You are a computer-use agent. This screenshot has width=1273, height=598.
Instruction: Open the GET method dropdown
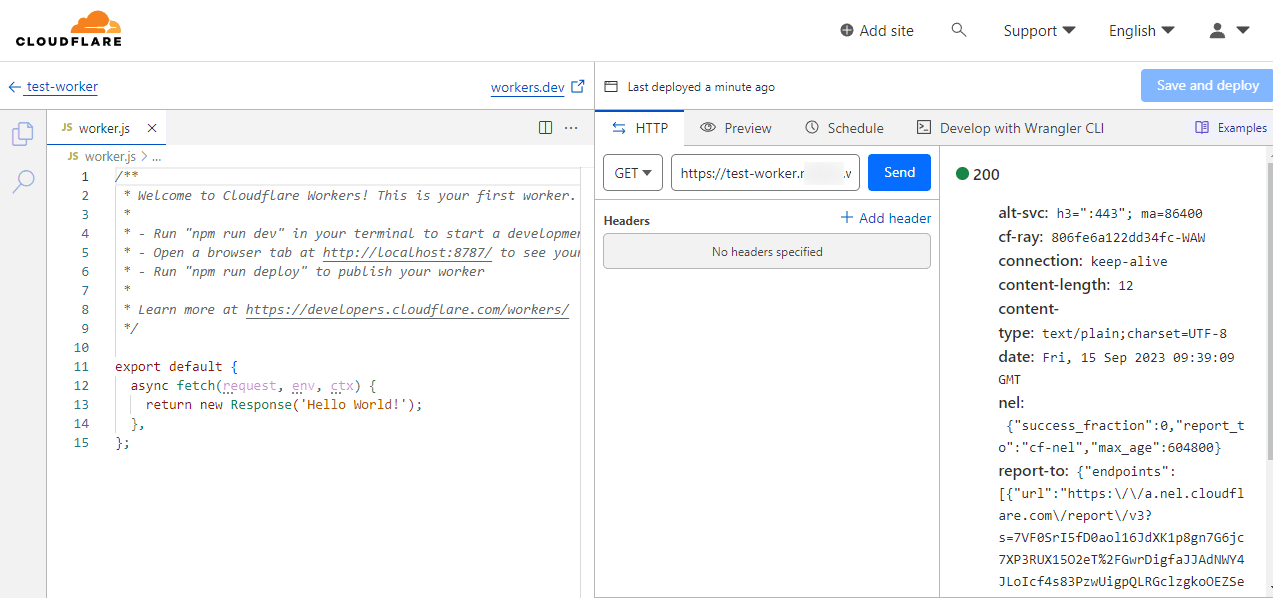point(633,173)
